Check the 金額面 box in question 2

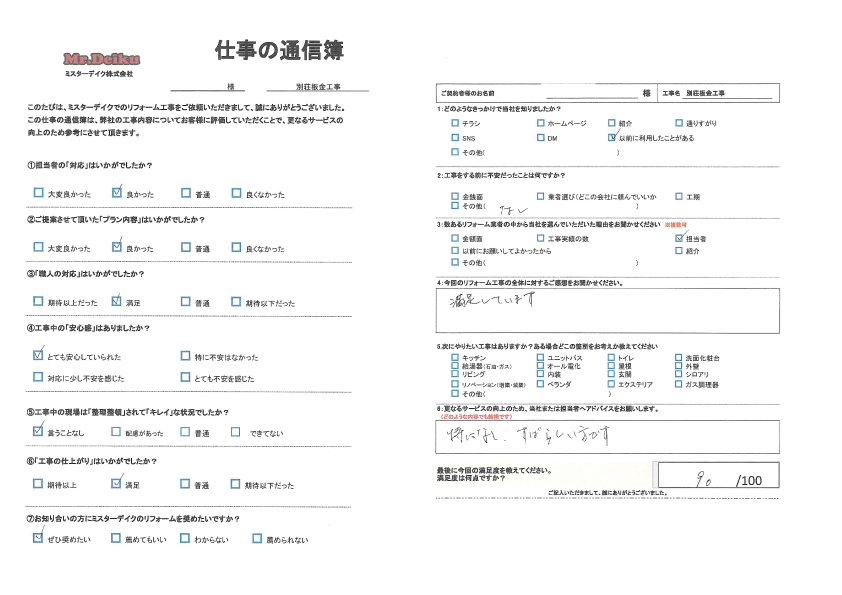(x=455, y=197)
